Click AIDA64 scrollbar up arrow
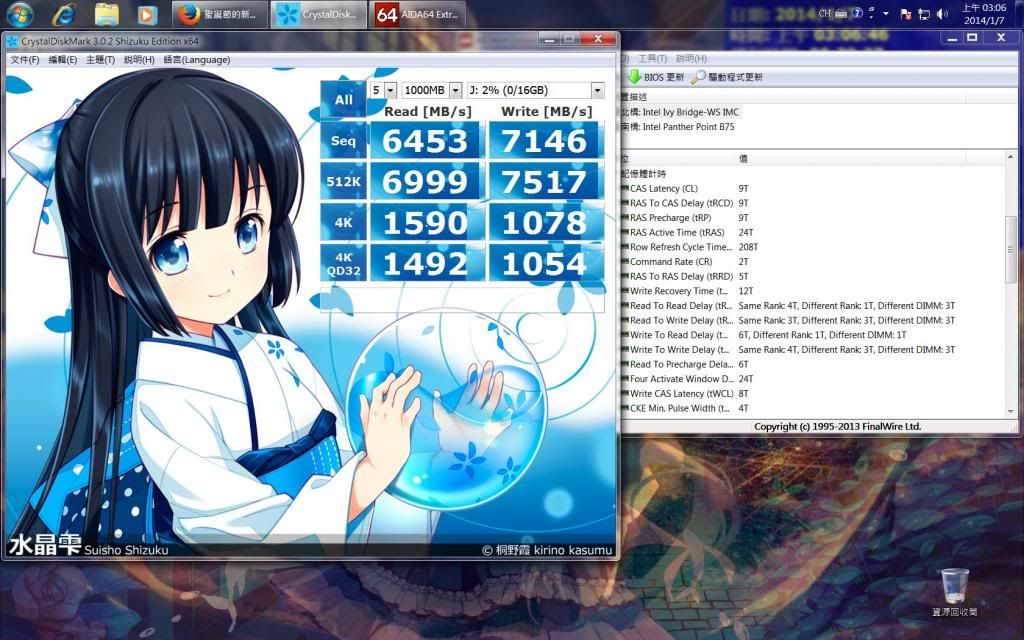Image resolution: width=1024 pixels, height=640 pixels. click(1011, 157)
